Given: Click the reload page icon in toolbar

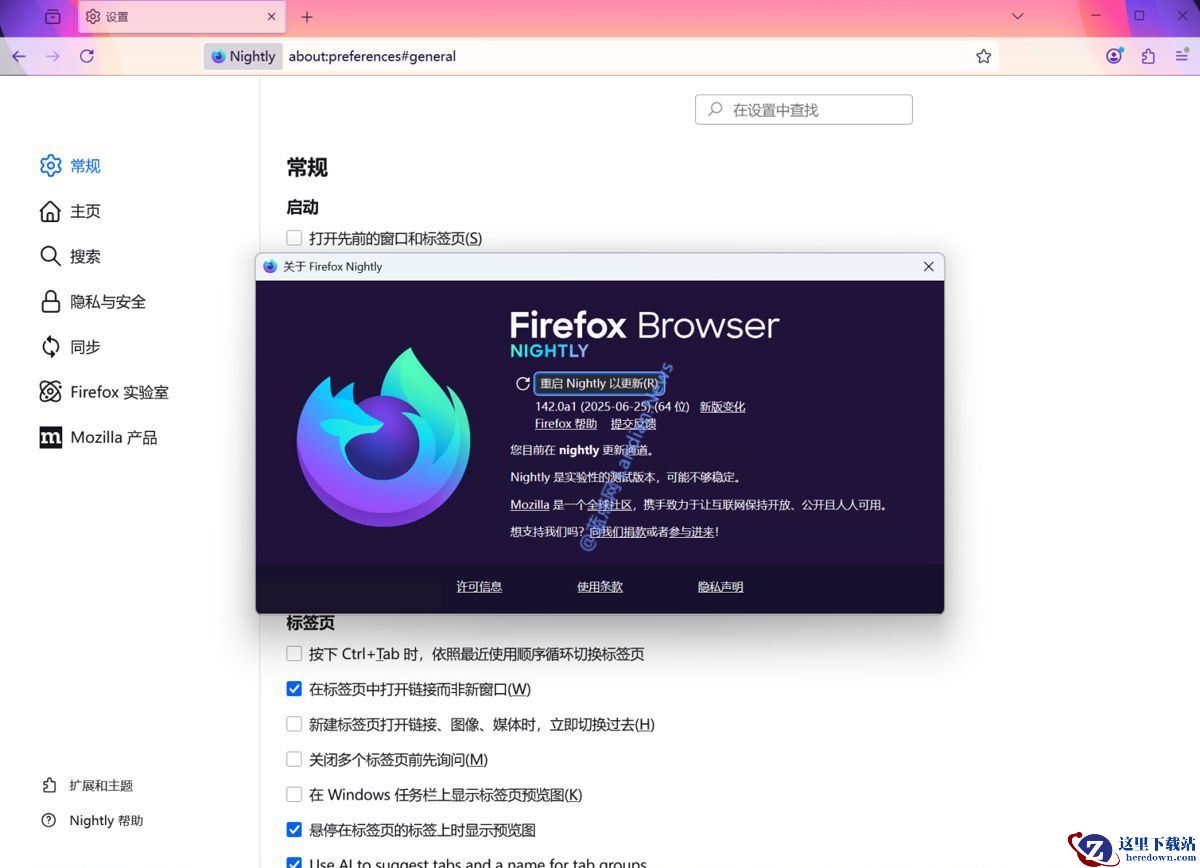Looking at the screenshot, I should coord(87,56).
